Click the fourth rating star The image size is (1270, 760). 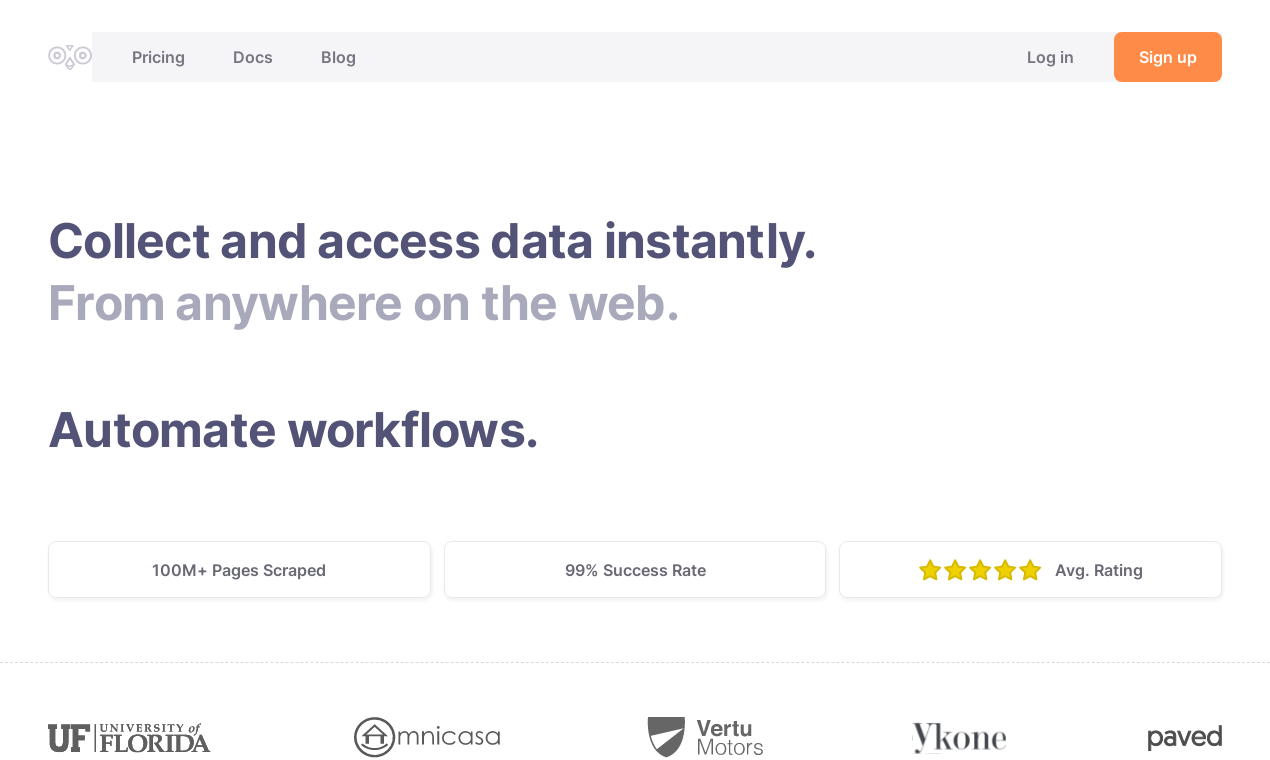tap(1004, 570)
